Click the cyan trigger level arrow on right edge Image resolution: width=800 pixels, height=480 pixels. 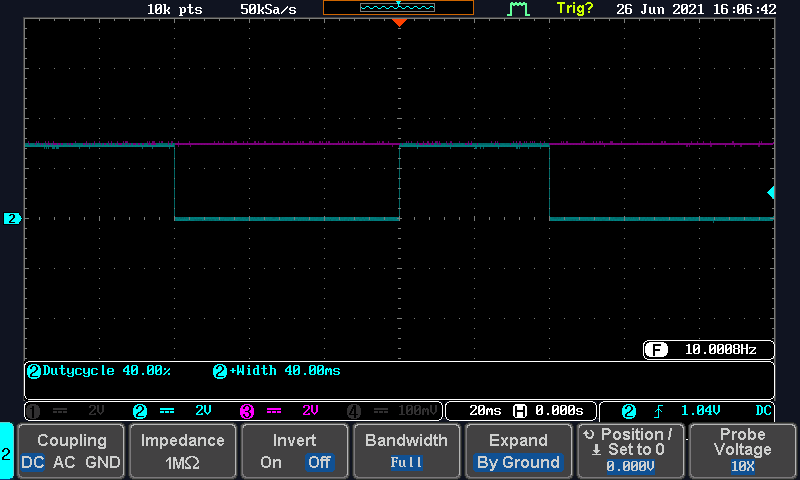(771, 192)
